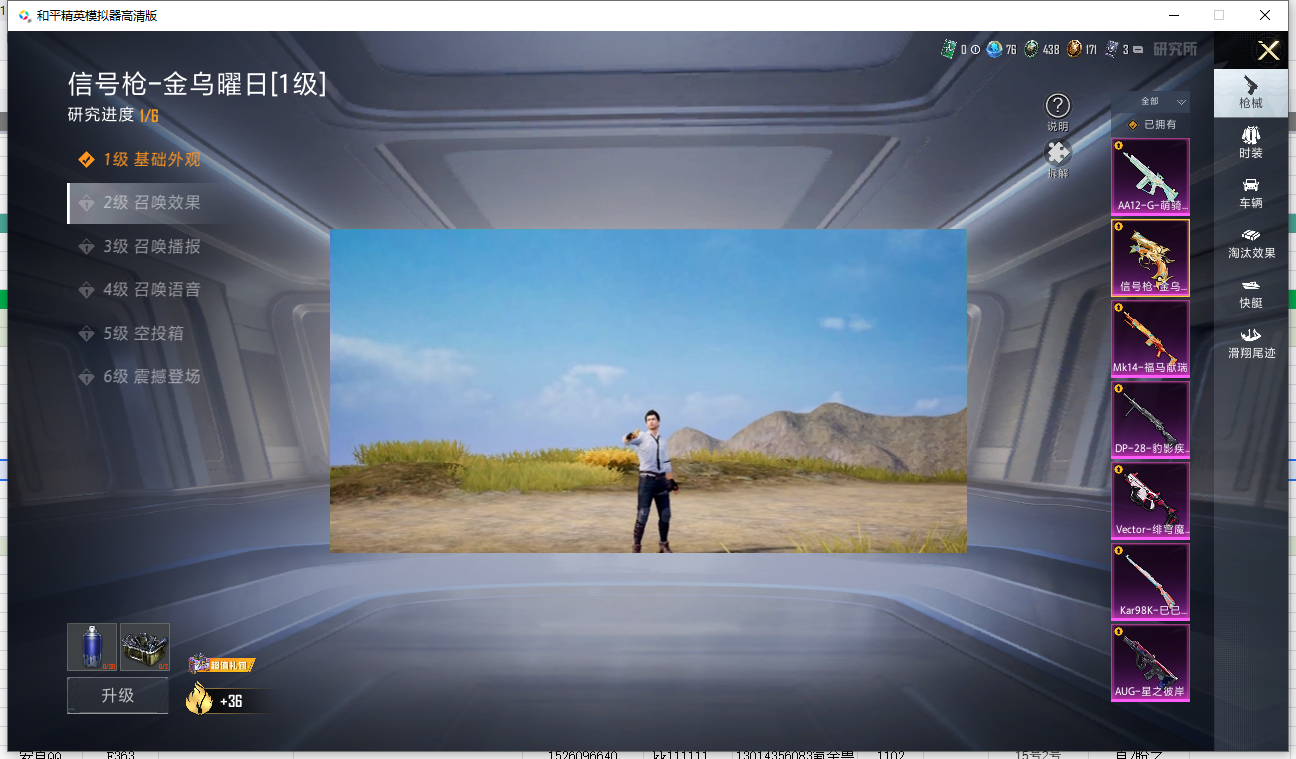Select the AUG-星之彼岸 skin thumbnail
1296x759 pixels.
pos(1151,662)
